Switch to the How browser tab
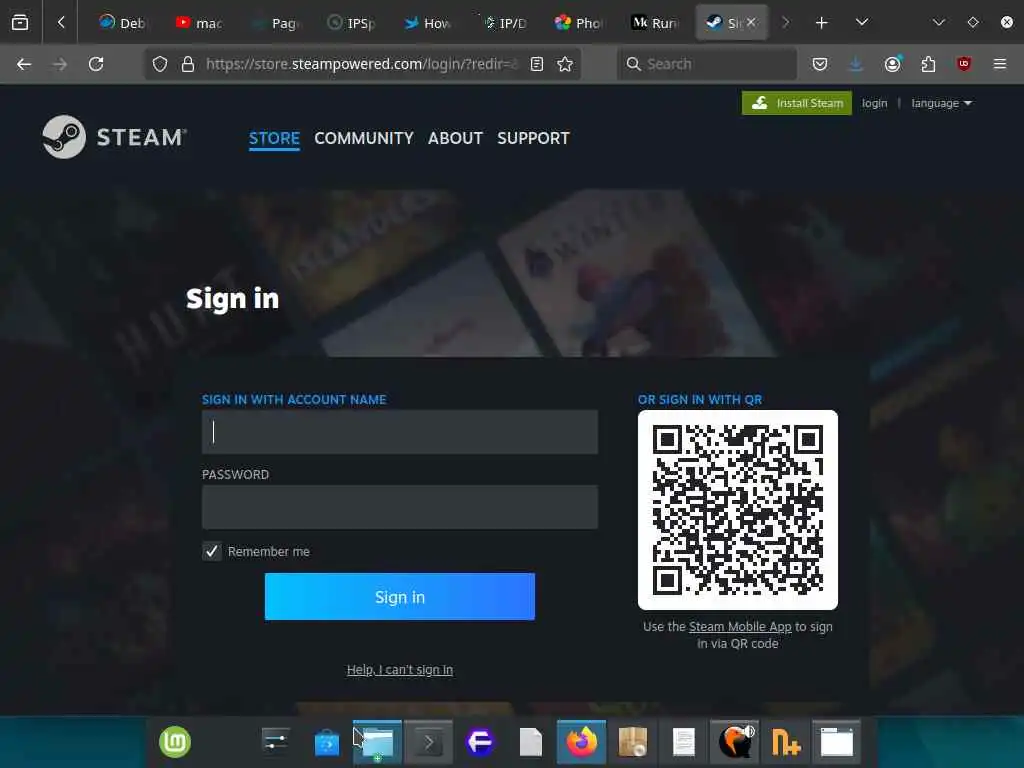Screen dimensions: 1024x768 428,23
